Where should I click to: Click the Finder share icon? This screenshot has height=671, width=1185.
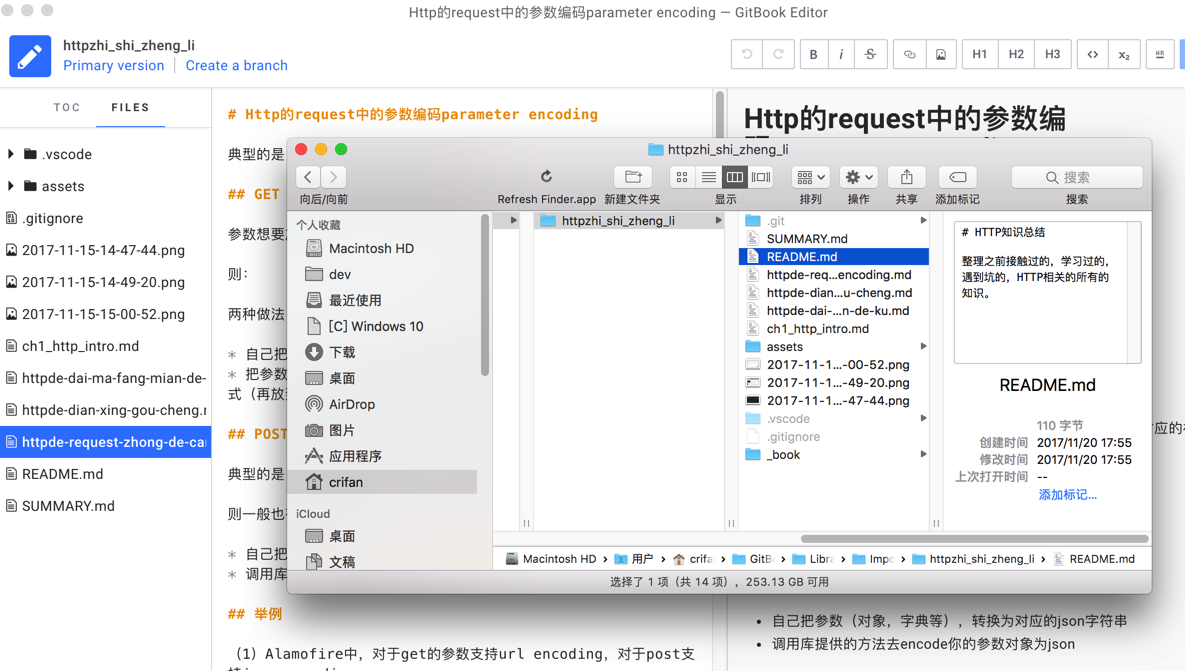point(907,177)
